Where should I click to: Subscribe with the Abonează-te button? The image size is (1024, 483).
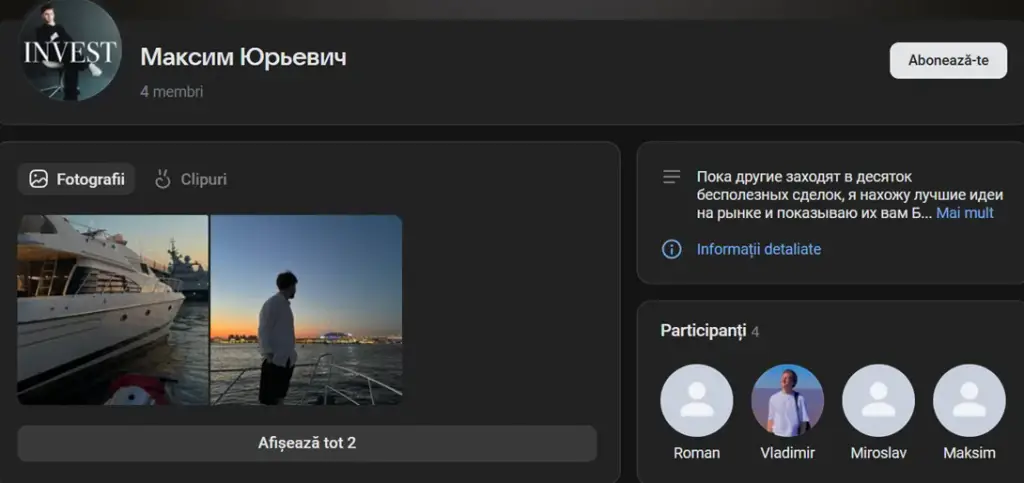pyautogui.click(x=948, y=61)
